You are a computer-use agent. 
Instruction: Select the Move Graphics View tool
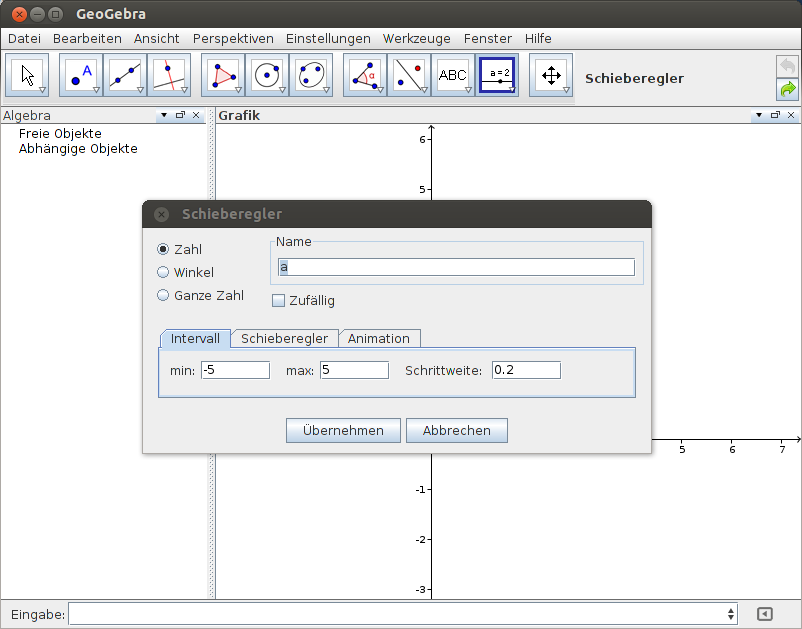click(x=551, y=74)
